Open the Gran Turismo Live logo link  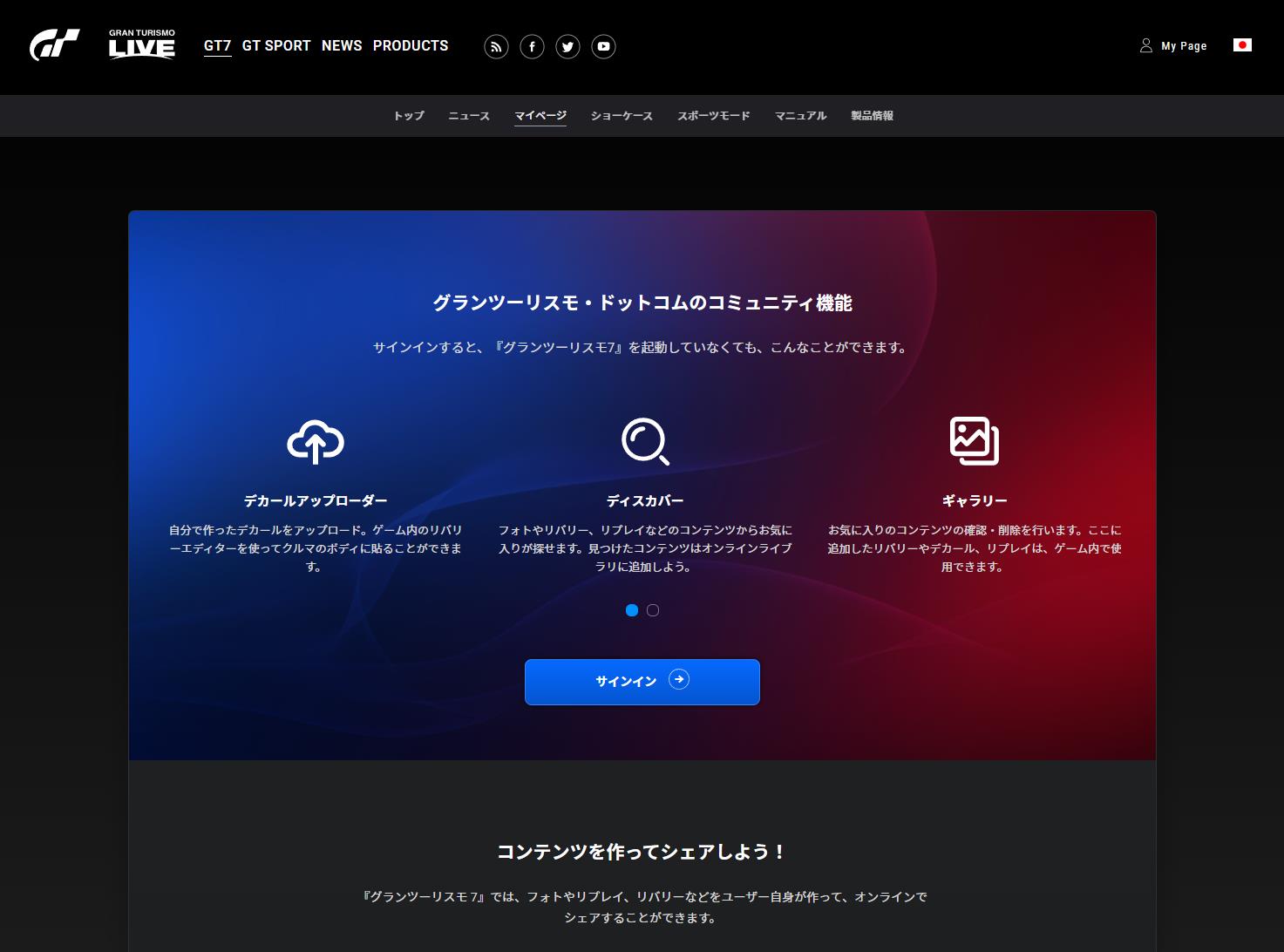click(x=142, y=45)
